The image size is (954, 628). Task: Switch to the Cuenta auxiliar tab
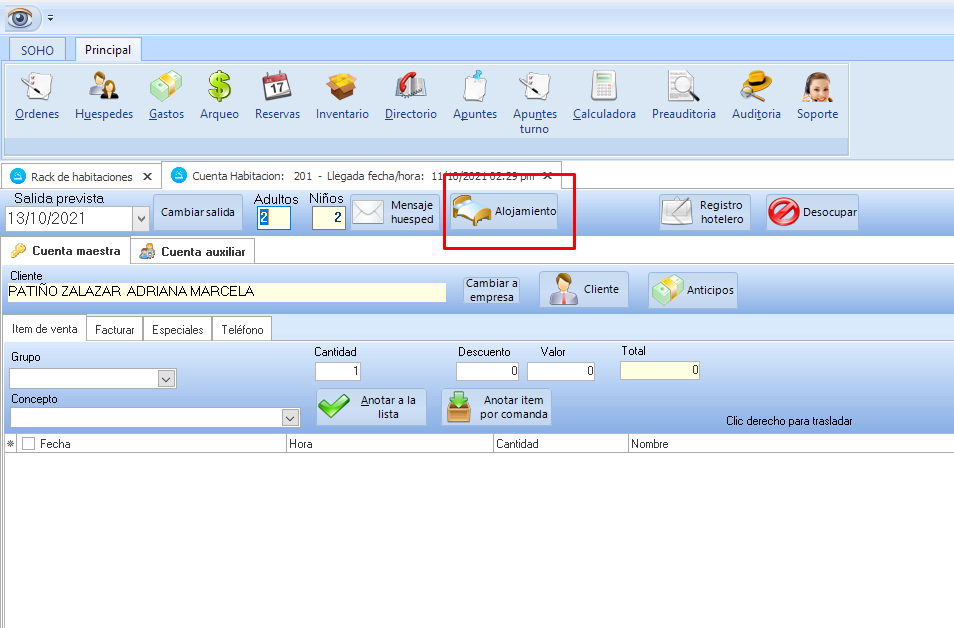pos(192,251)
